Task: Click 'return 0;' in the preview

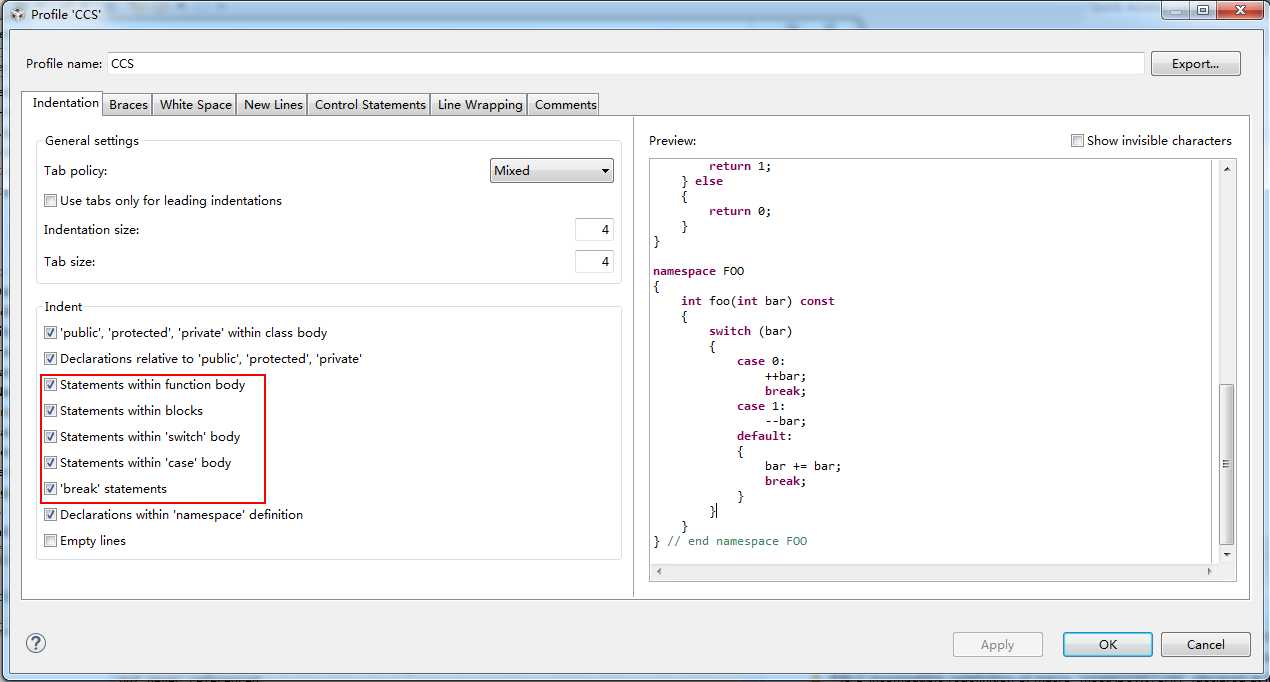Action: pos(740,211)
